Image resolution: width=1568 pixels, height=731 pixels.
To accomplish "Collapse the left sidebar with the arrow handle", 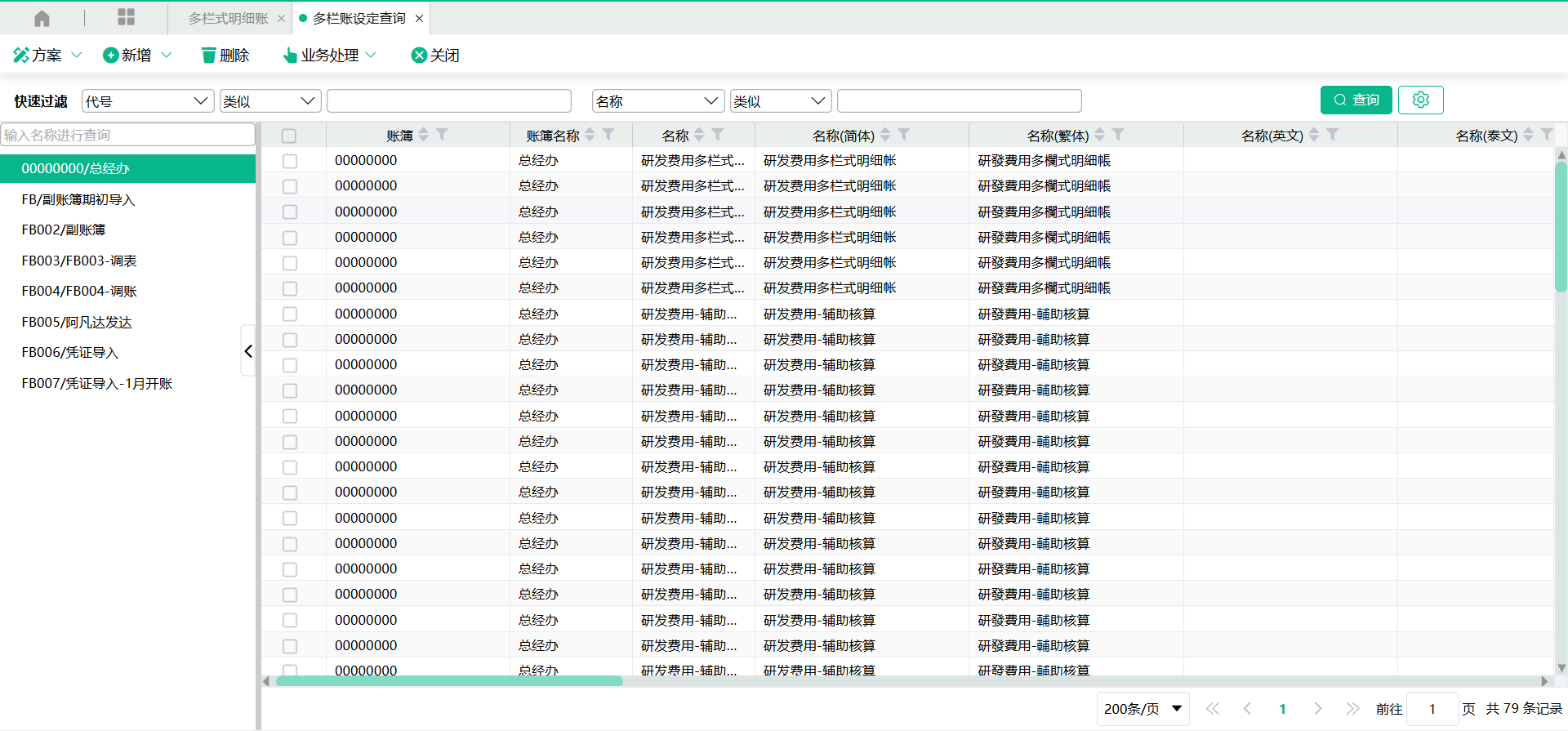I will pyautogui.click(x=248, y=351).
